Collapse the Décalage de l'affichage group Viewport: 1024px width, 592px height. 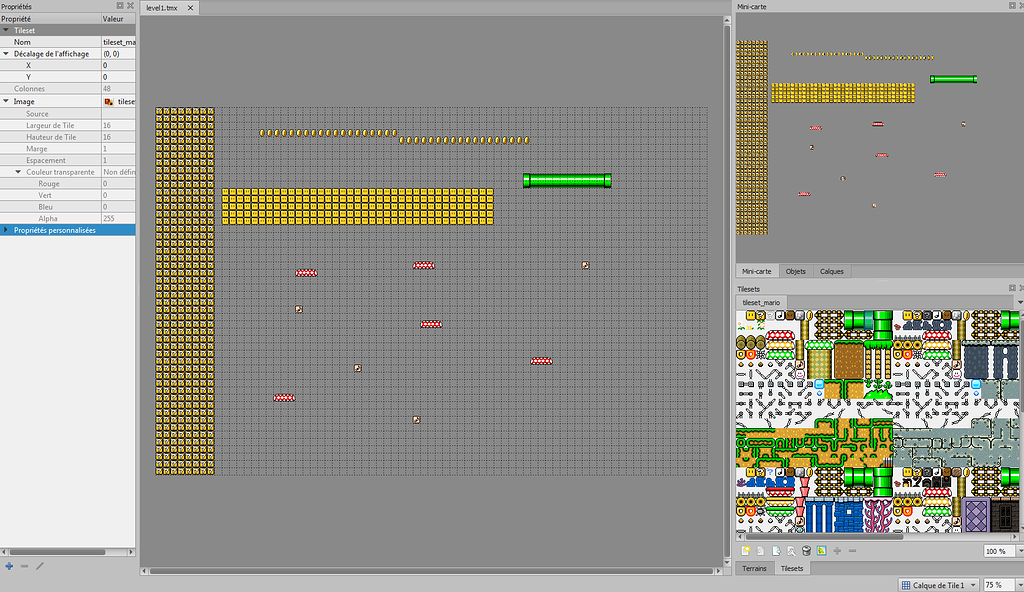click(x=8, y=53)
